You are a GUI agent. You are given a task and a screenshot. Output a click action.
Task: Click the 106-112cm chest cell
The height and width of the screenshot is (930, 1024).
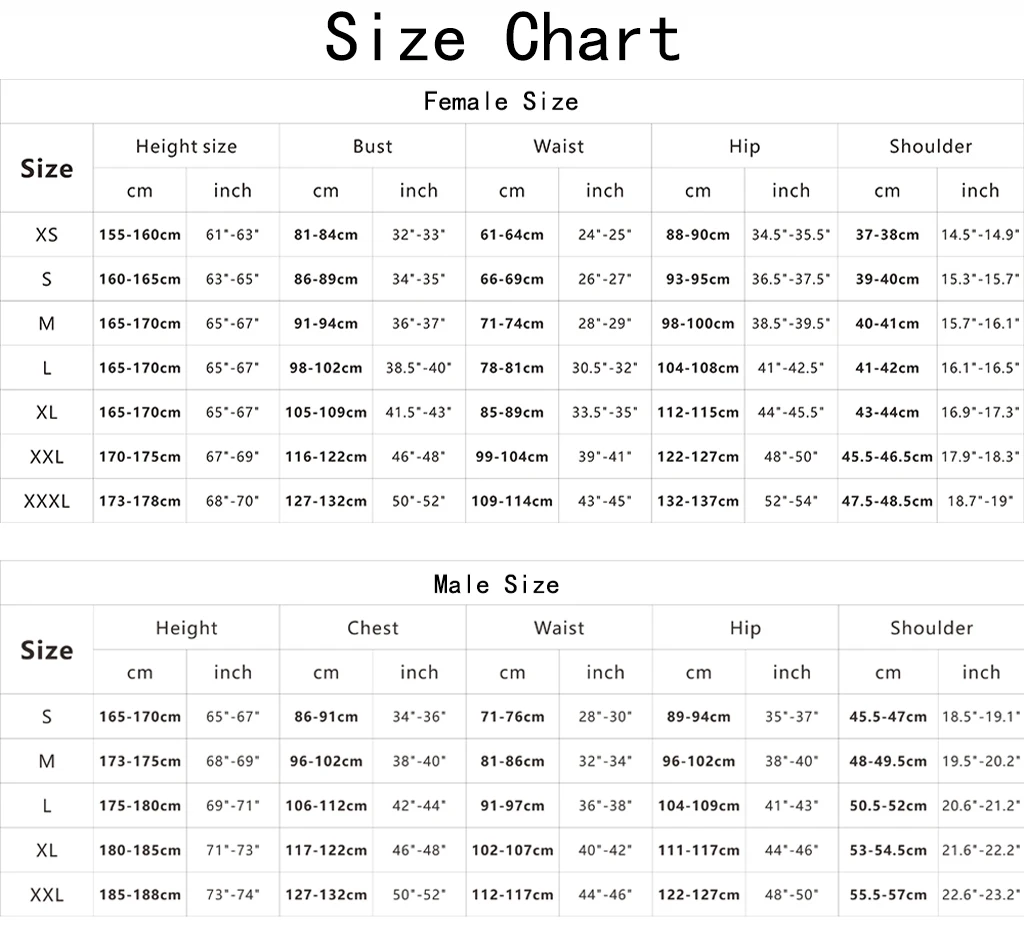point(326,806)
